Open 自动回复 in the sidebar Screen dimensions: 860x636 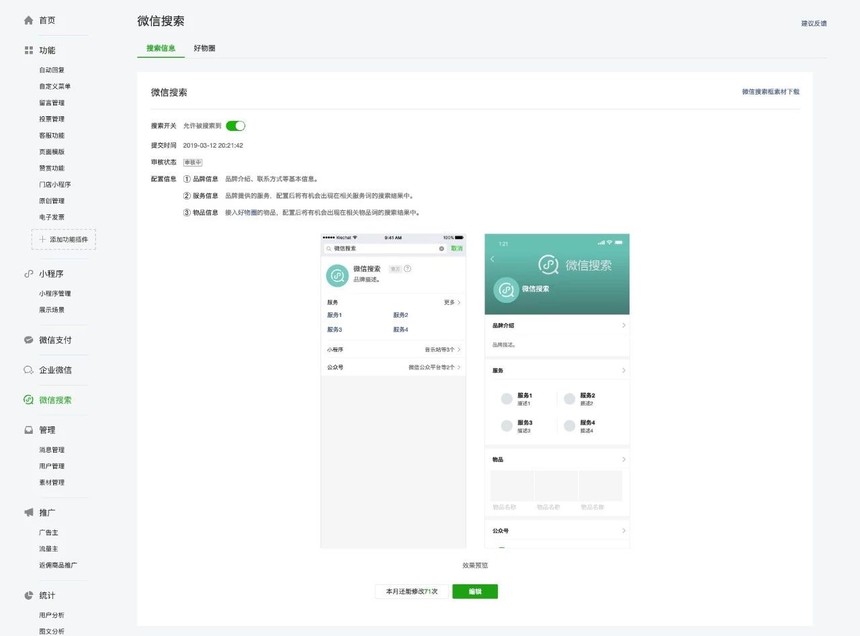tap(52, 70)
